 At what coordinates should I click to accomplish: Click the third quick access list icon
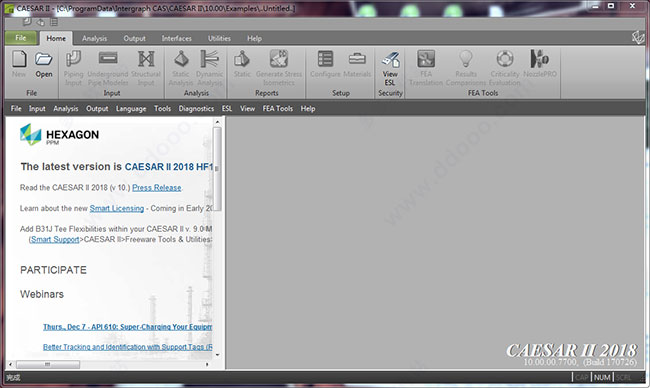54,22
